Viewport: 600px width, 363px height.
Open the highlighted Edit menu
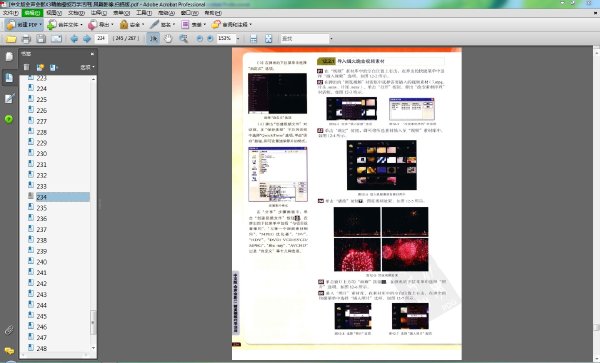[32, 13]
